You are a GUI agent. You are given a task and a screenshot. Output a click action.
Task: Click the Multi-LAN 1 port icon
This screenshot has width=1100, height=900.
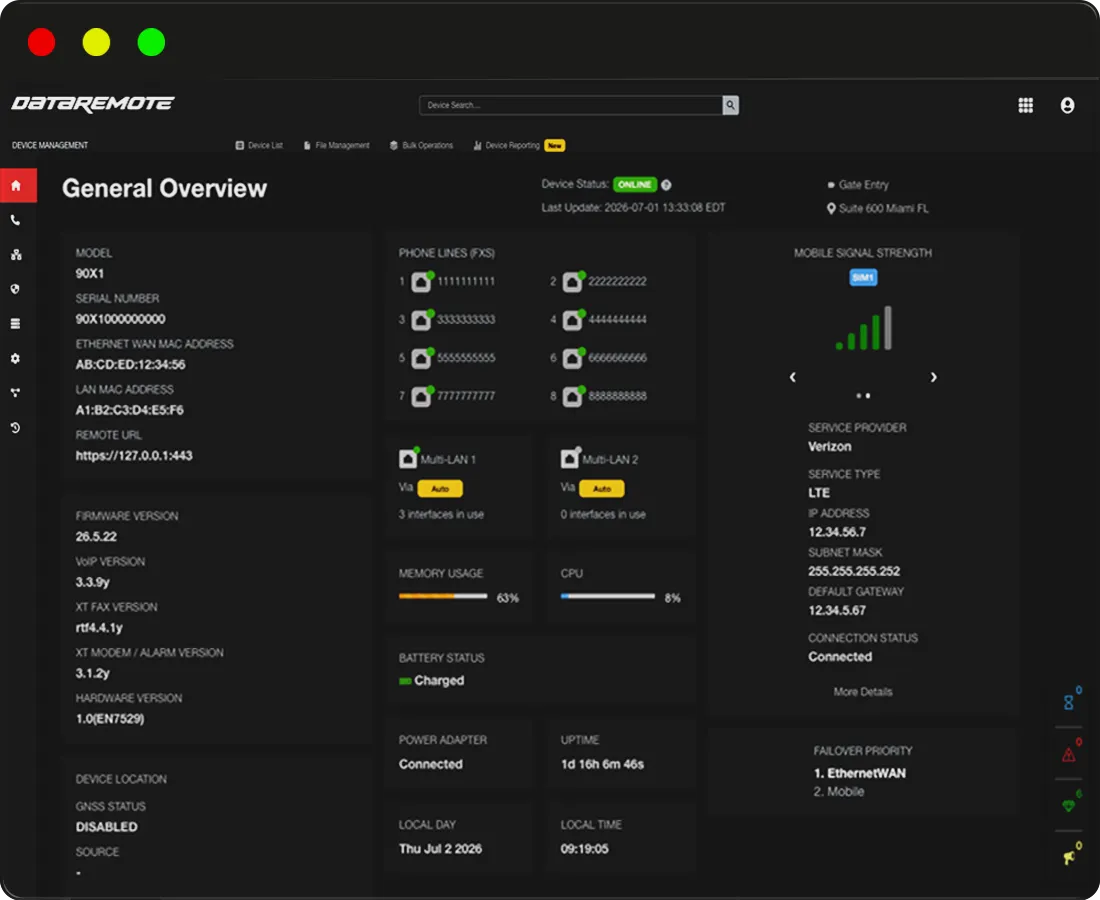[408, 459]
